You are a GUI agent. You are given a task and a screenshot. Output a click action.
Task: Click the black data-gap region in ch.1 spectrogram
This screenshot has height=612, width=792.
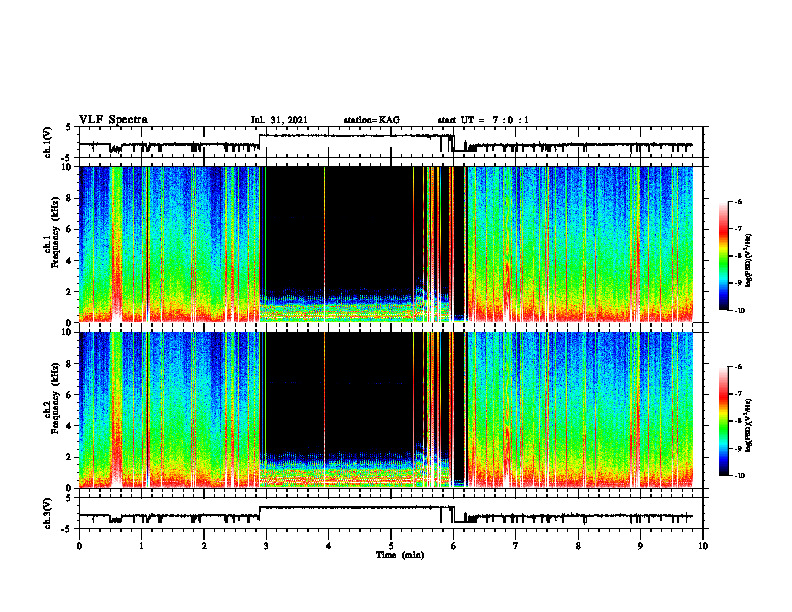[x=369, y=227]
